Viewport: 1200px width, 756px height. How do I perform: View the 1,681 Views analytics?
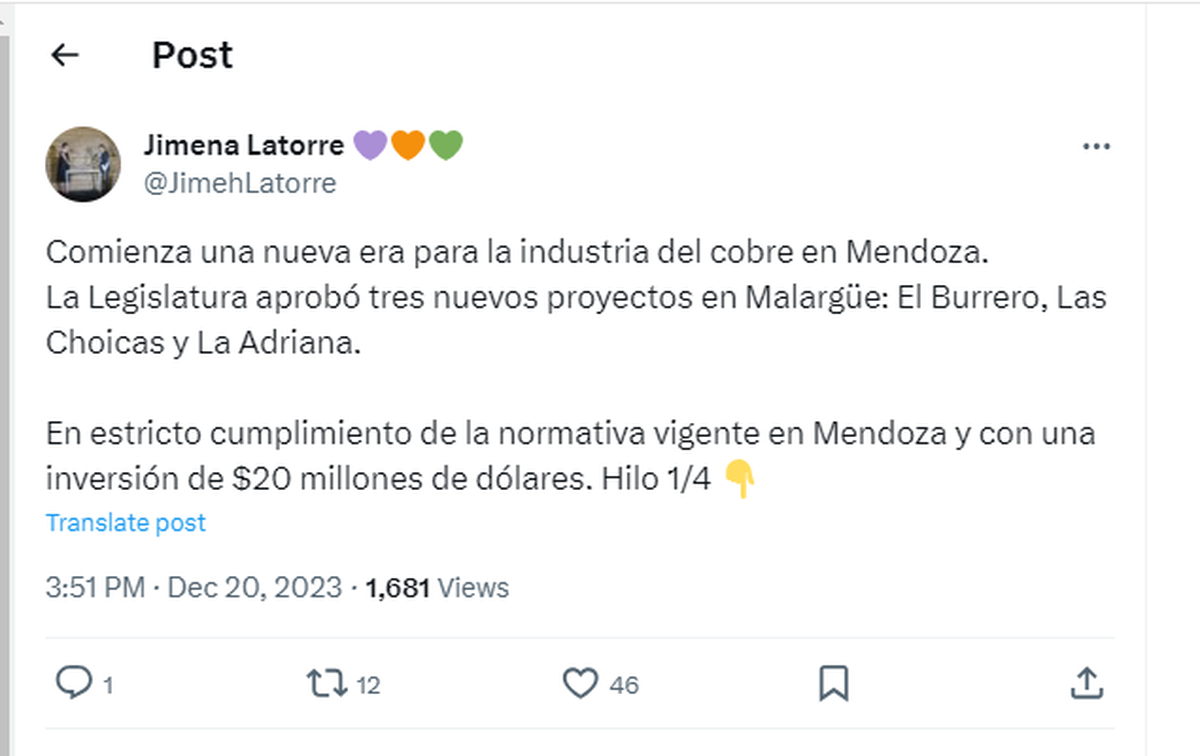click(x=437, y=587)
